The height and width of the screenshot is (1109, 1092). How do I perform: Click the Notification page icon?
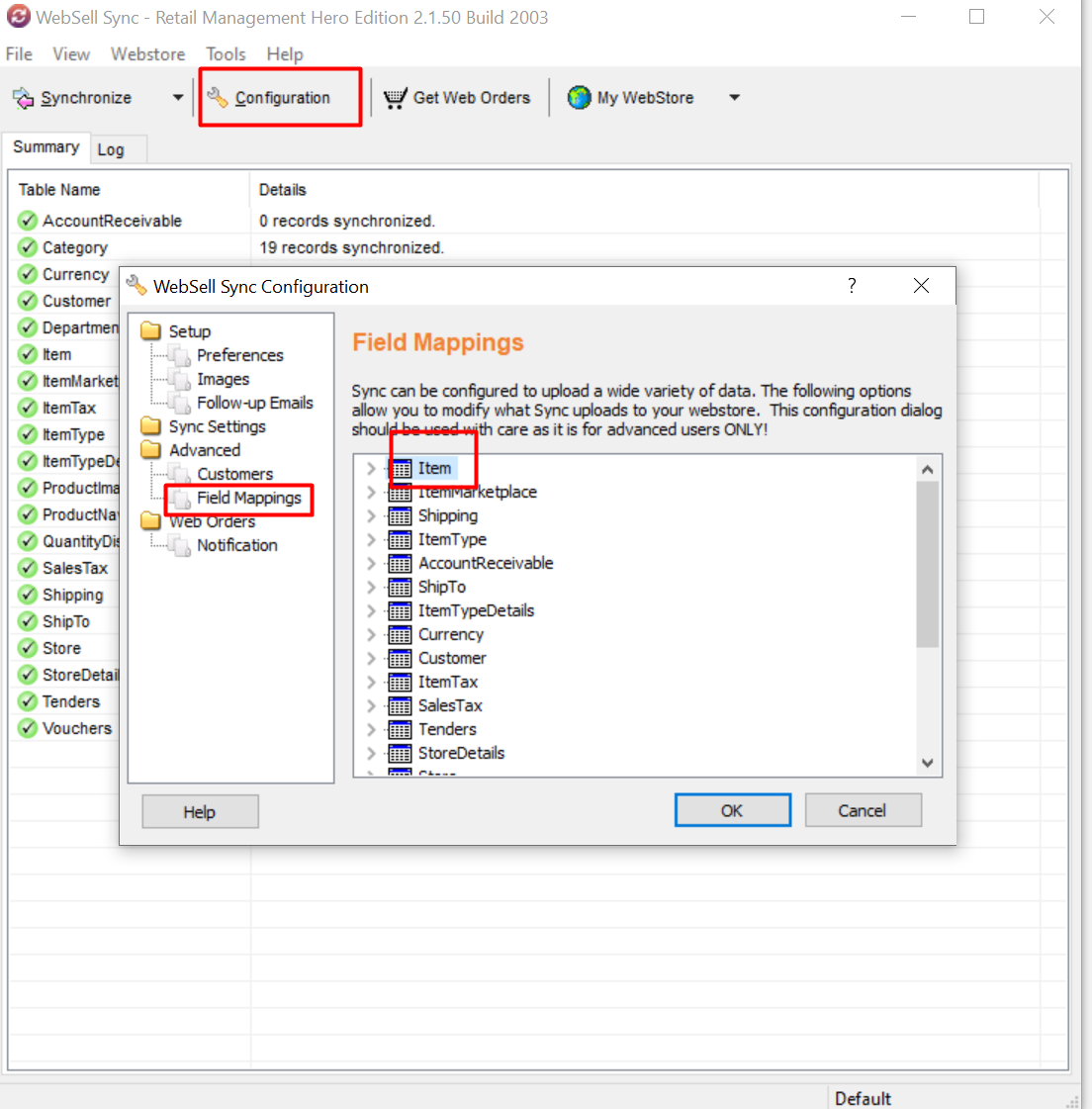coord(182,546)
